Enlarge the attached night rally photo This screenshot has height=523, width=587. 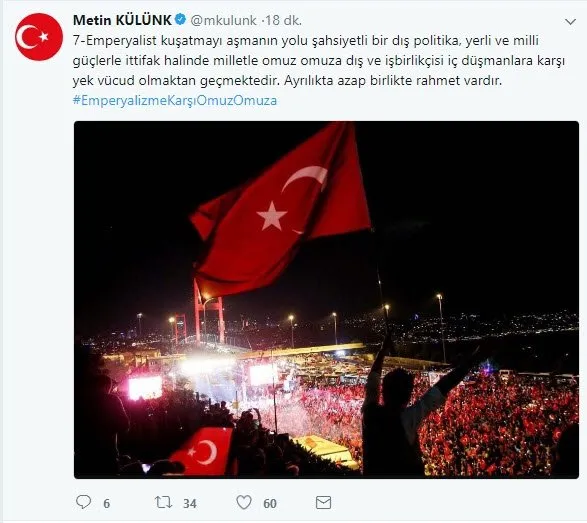326,299
